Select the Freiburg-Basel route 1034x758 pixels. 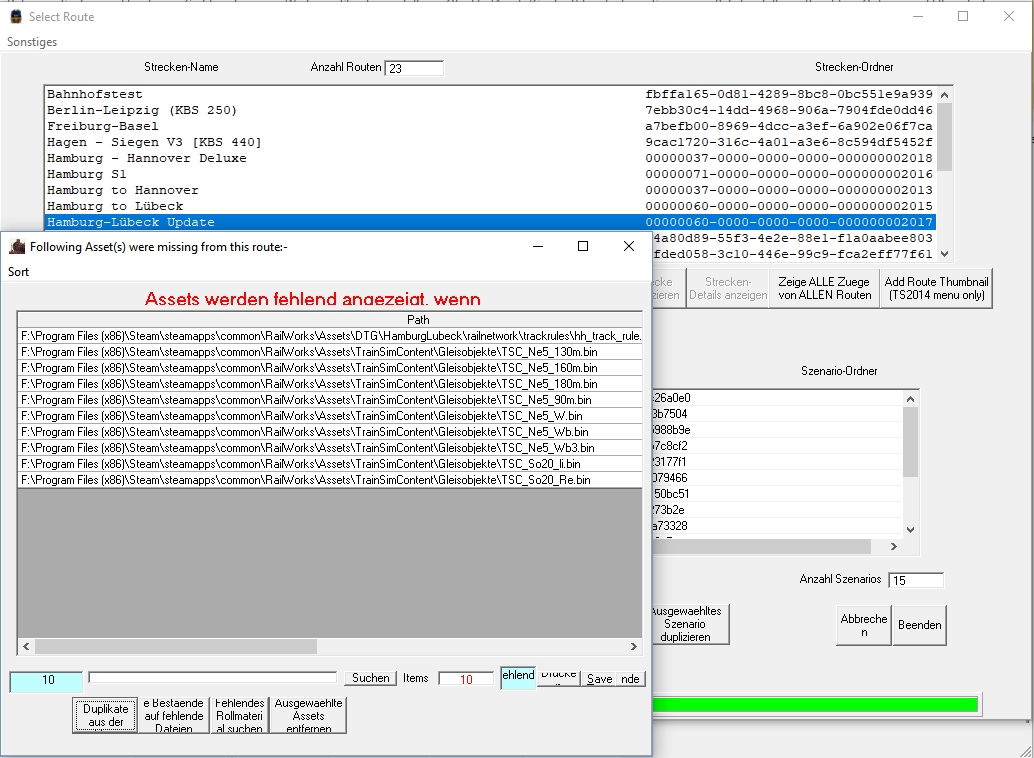[103, 126]
